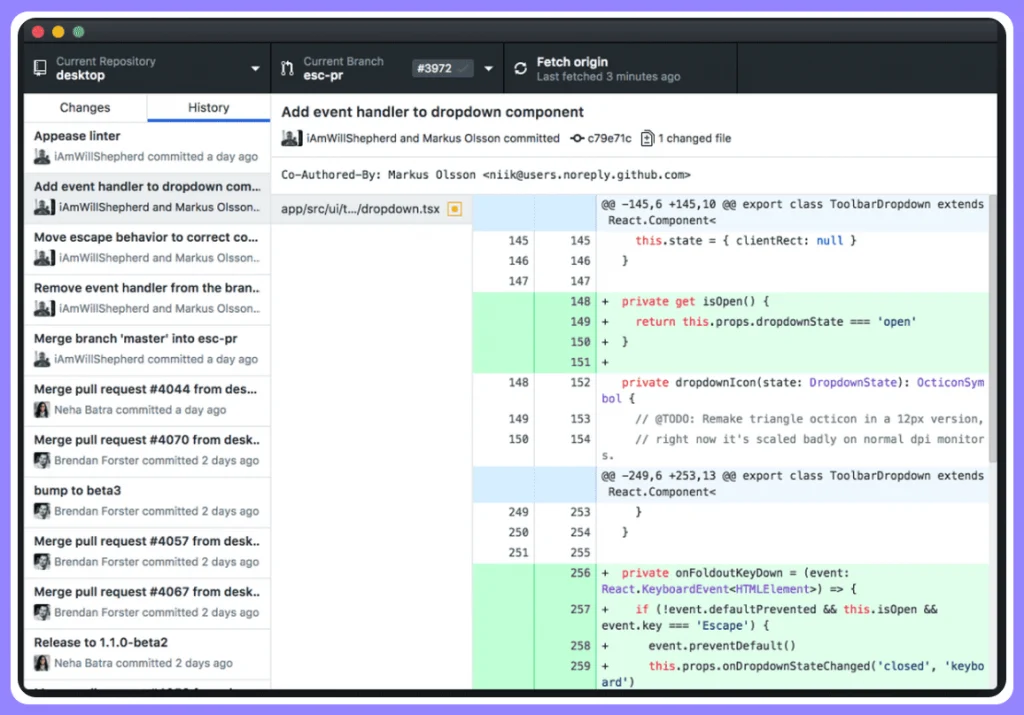Select Move escape behavior to correct commit
Screen dimensions: 1024x715
coord(147,248)
